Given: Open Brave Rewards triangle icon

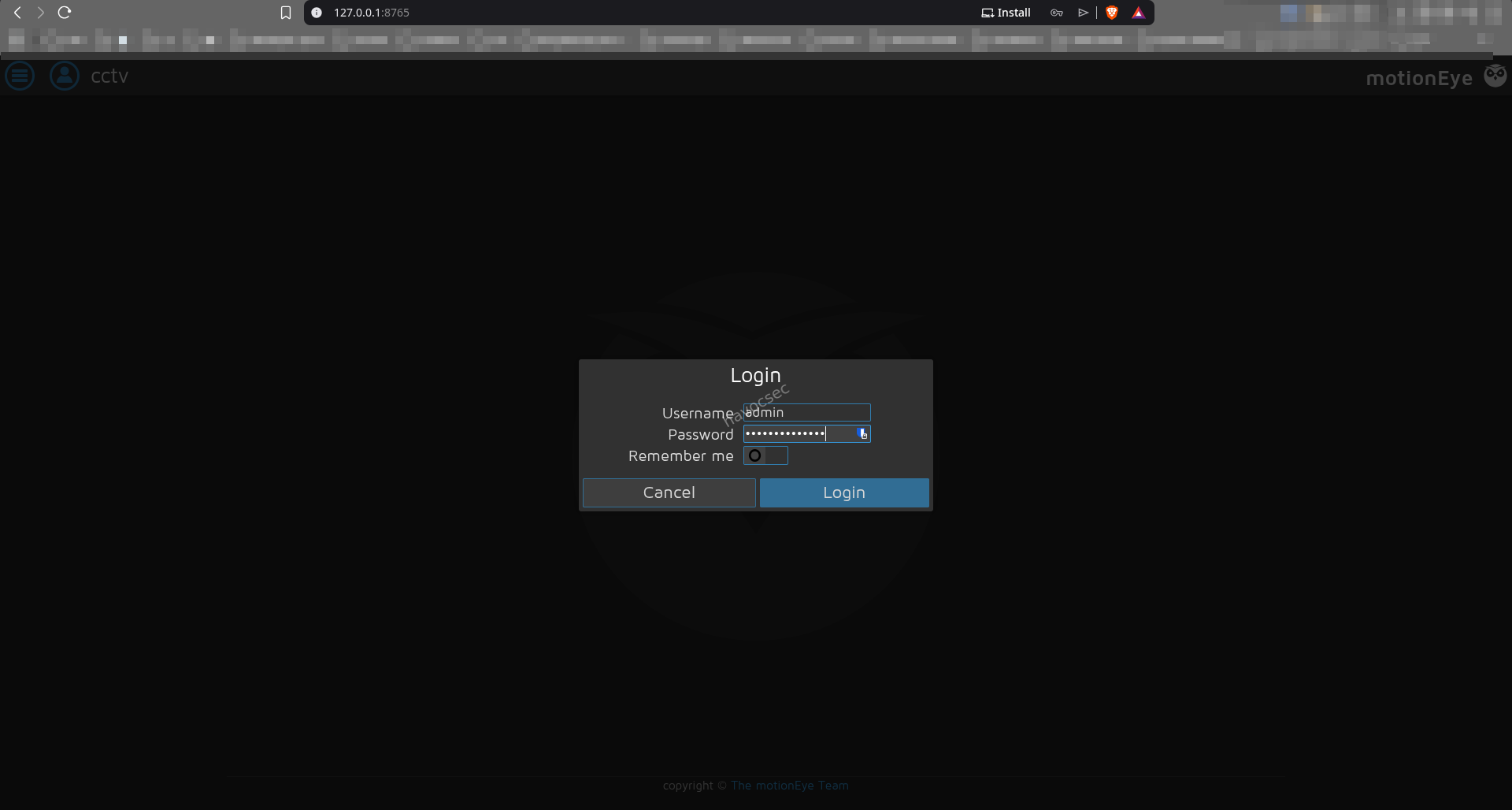Looking at the screenshot, I should pyautogui.click(x=1139, y=13).
